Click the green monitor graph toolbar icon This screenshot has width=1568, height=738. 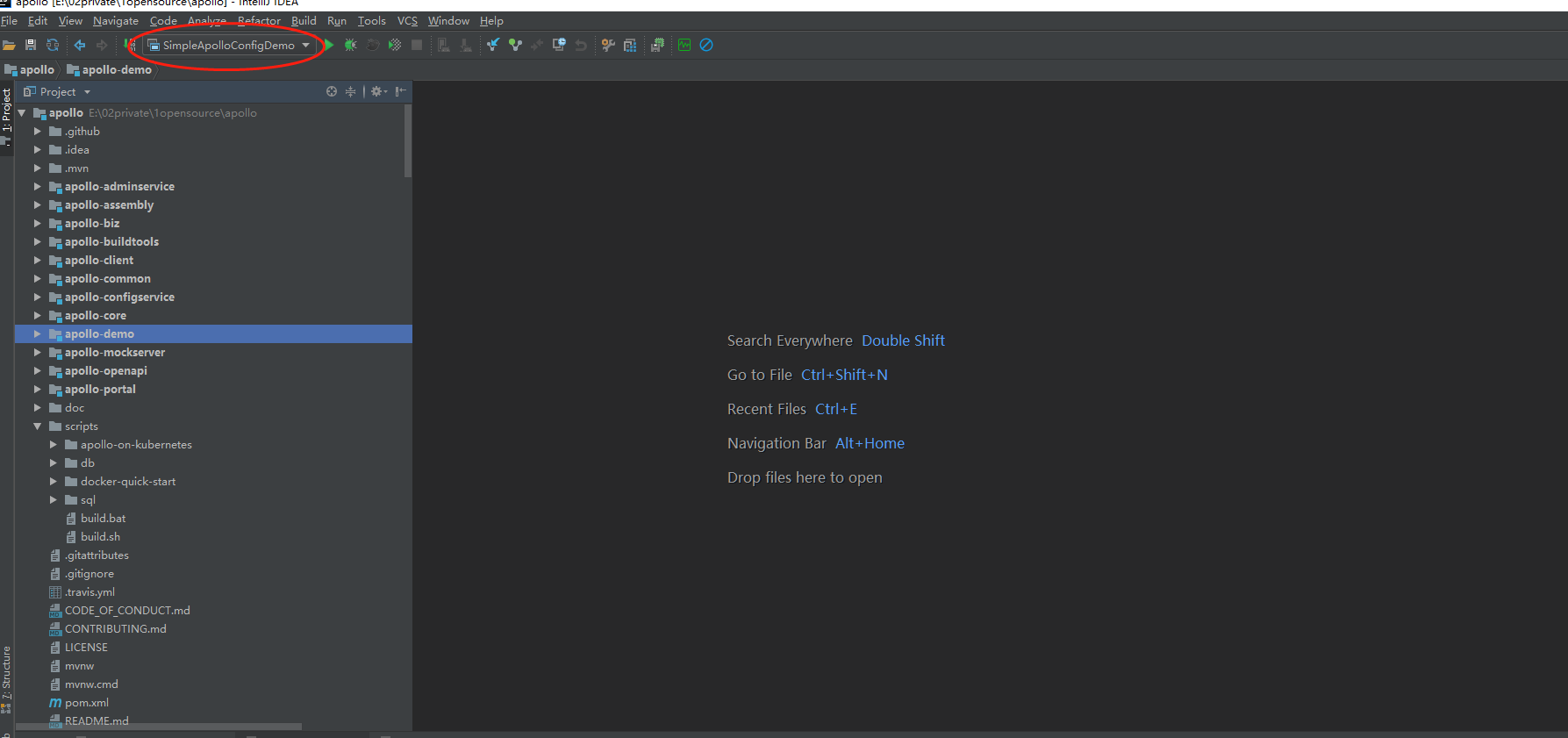pyautogui.click(x=684, y=45)
